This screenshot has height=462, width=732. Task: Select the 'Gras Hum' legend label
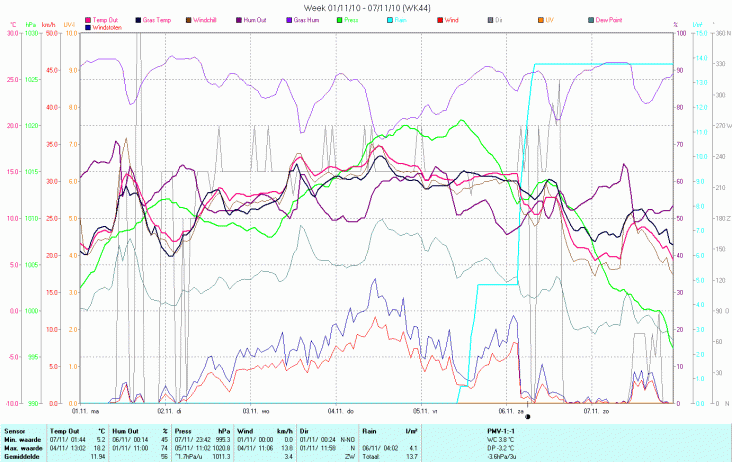coord(306,20)
